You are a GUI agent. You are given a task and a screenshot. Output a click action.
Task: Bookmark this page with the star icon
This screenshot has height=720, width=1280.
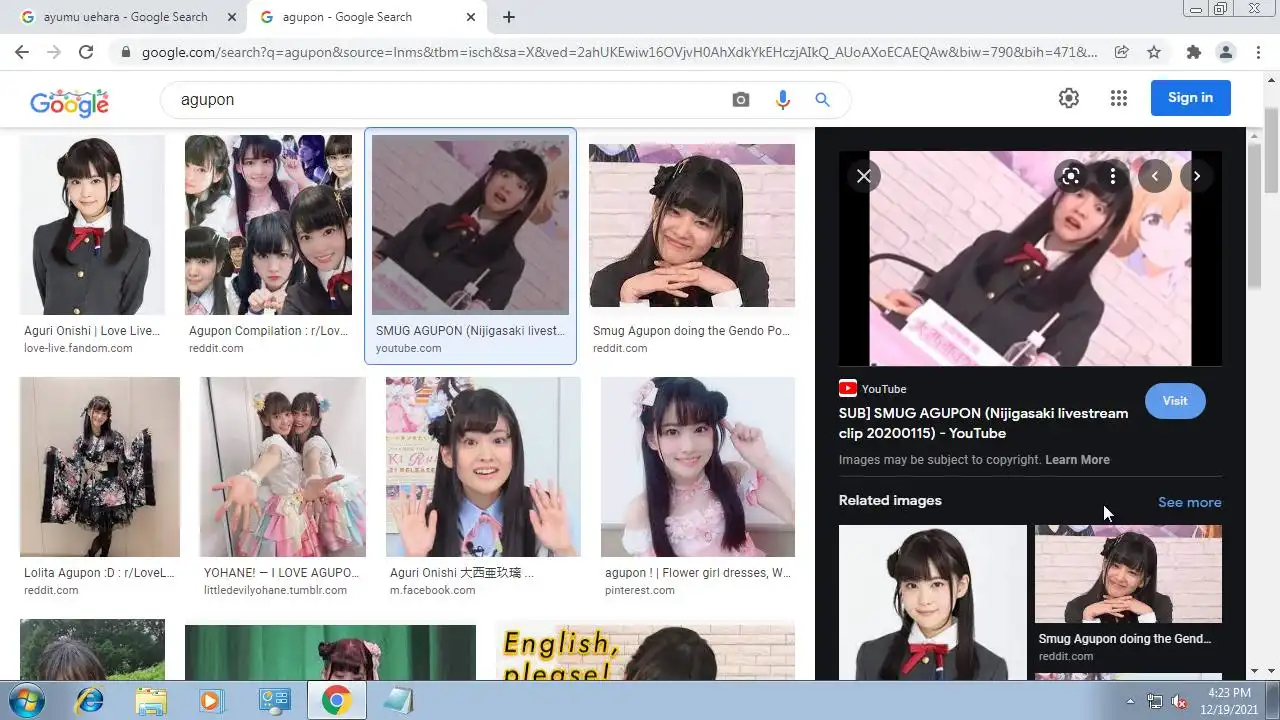[x=1154, y=52]
